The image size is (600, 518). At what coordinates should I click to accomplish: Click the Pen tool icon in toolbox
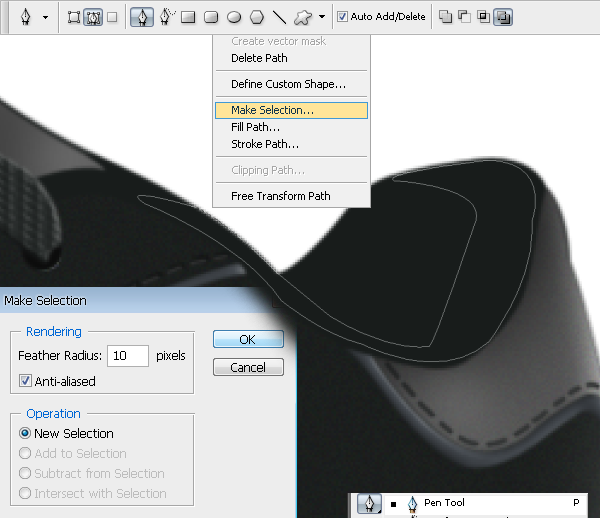pyautogui.click(x=369, y=503)
